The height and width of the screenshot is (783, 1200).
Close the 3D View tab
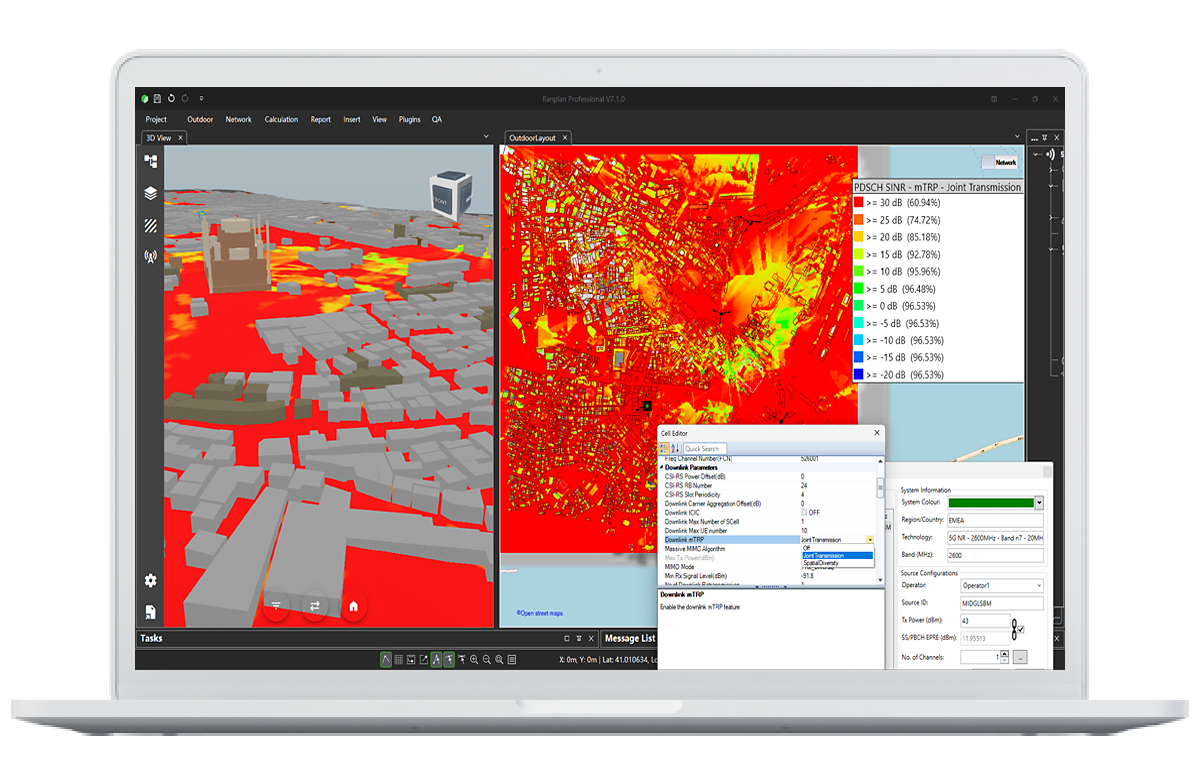coord(180,137)
